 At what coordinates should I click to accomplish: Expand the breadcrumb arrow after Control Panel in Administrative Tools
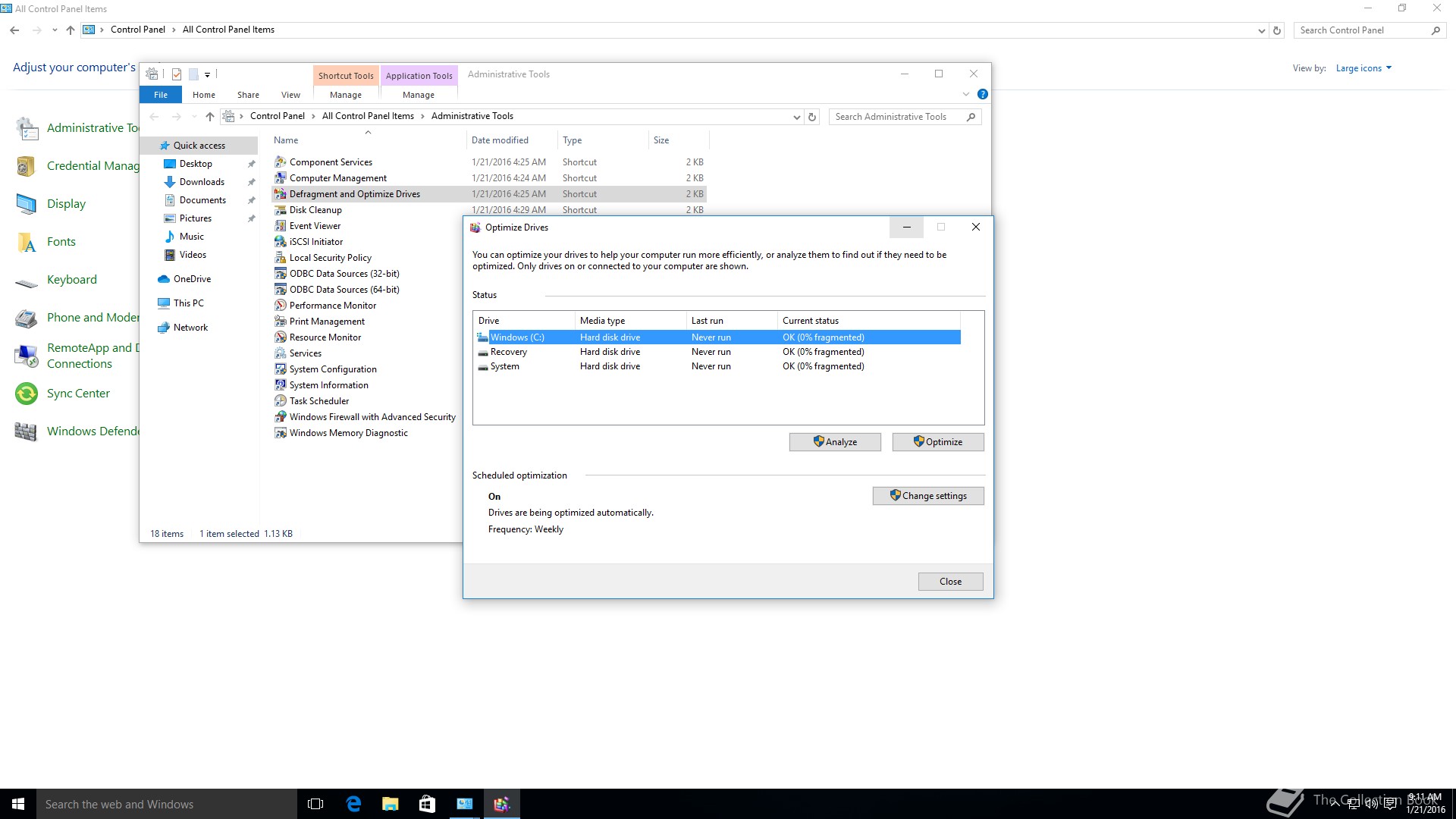313,116
